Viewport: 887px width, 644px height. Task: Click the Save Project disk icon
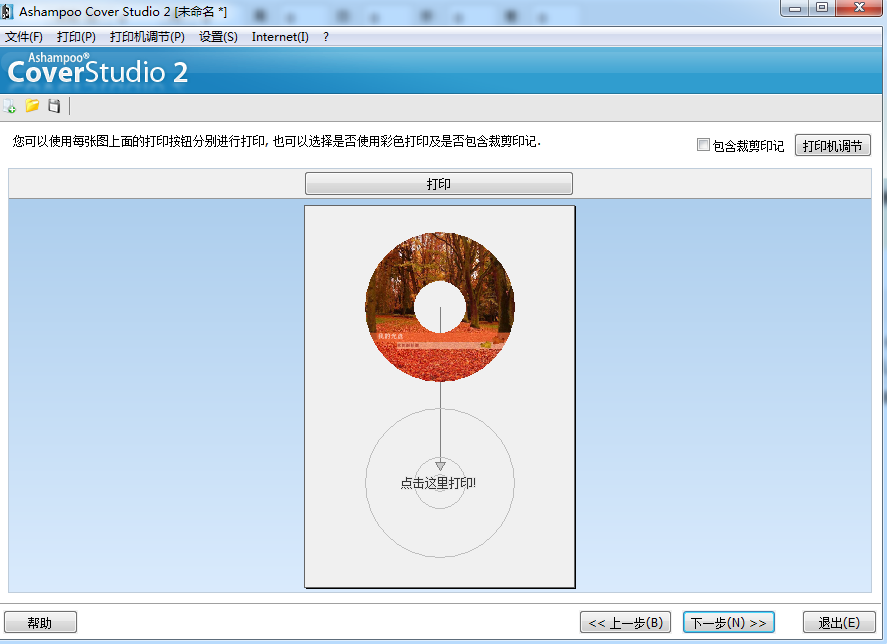coord(54,106)
